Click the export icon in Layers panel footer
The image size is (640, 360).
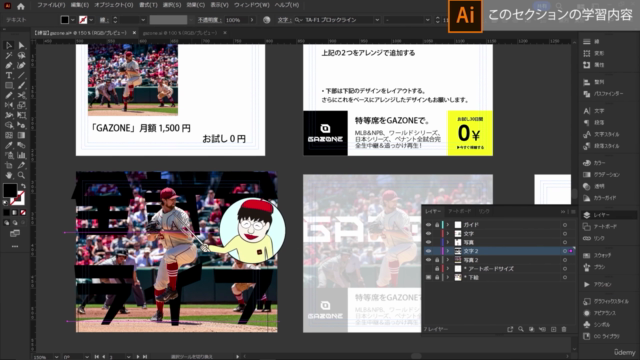[510, 329]
